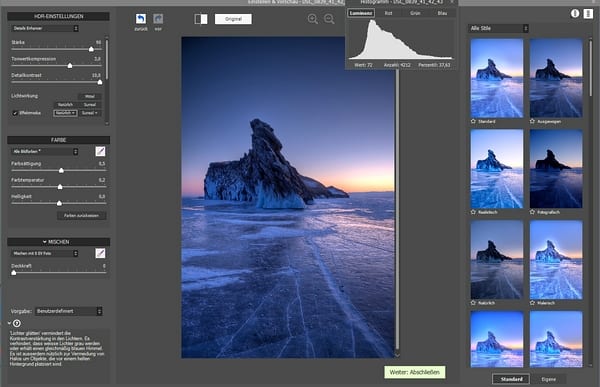Set Lichtwirkung to Natürlich button
600x387 pixels.
pos(65,105)
